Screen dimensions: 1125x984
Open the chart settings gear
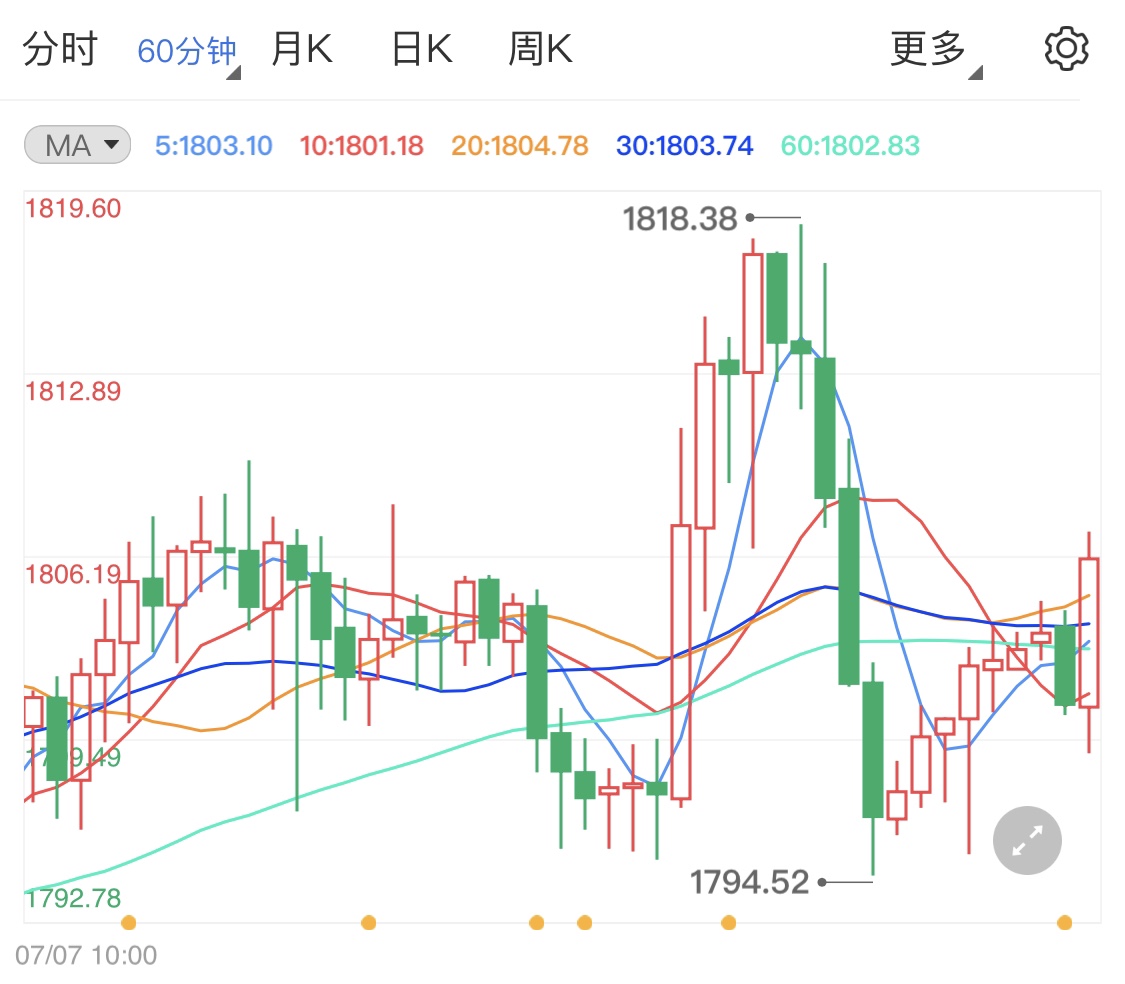(1066, 49)
